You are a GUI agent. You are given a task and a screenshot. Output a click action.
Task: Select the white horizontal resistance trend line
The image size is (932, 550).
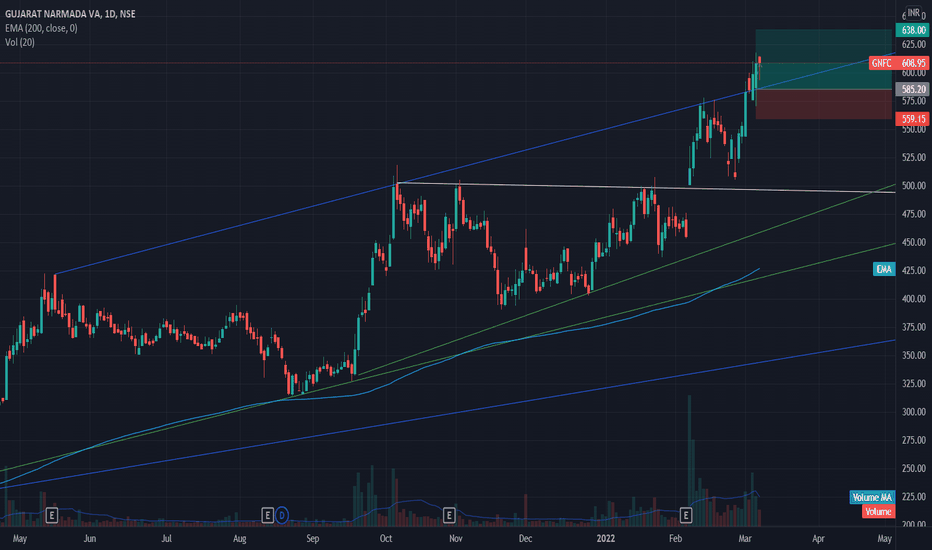click(646, 187)
